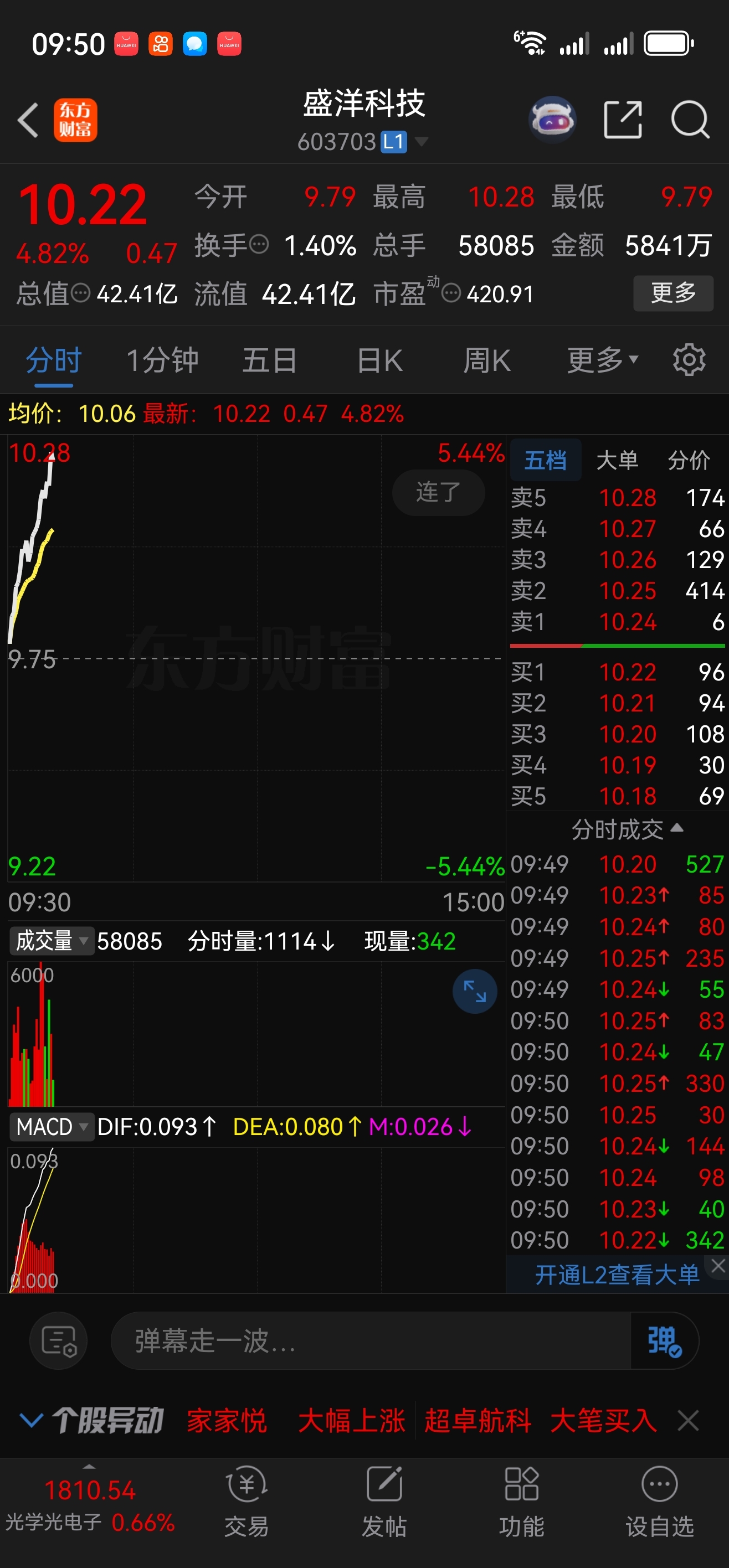The image size is (729, 1568).
Task: Tap the intraday price chart
Action: pos(256,658)
